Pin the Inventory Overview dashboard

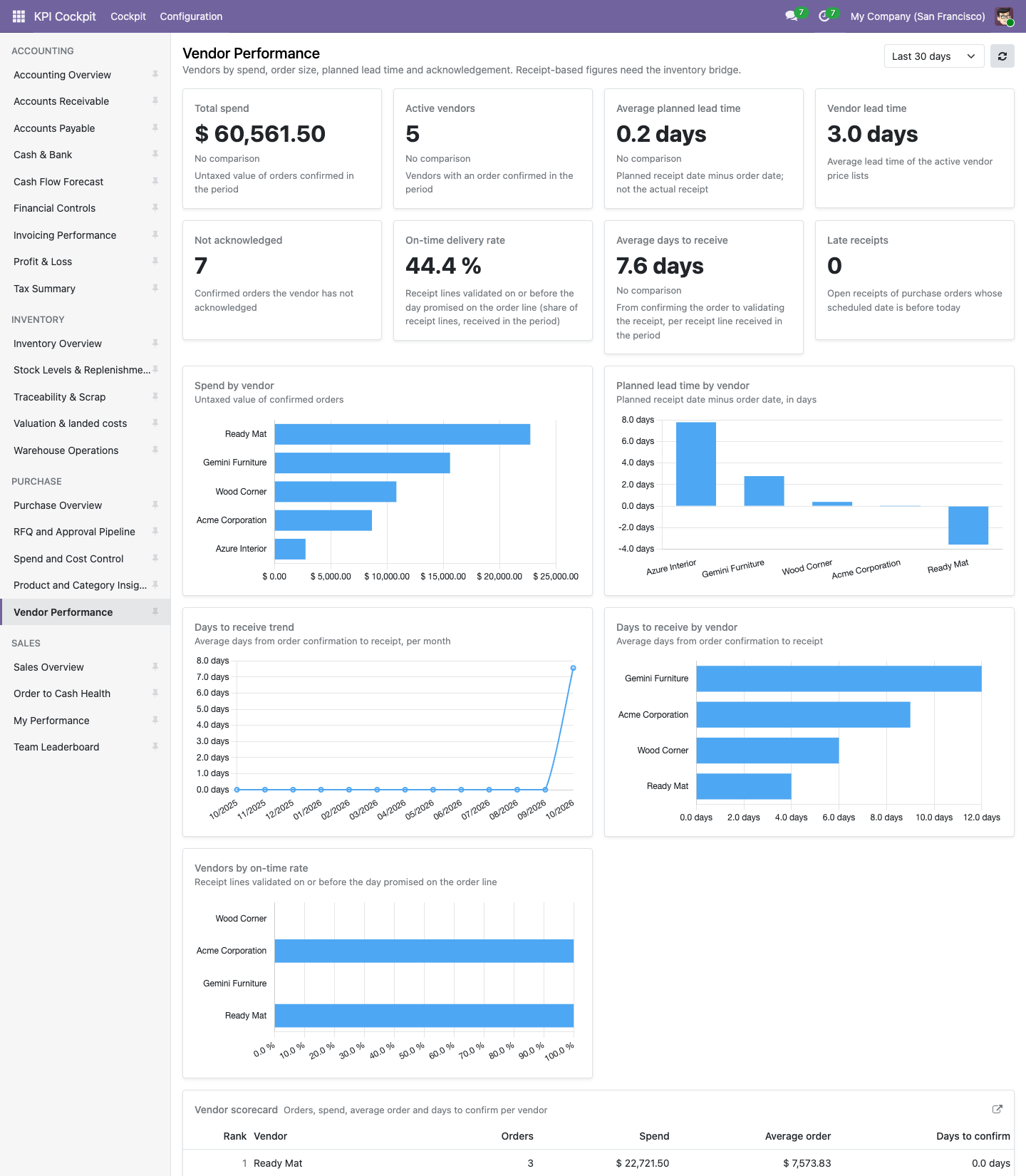pyautogui.click(x=155, y=344)
